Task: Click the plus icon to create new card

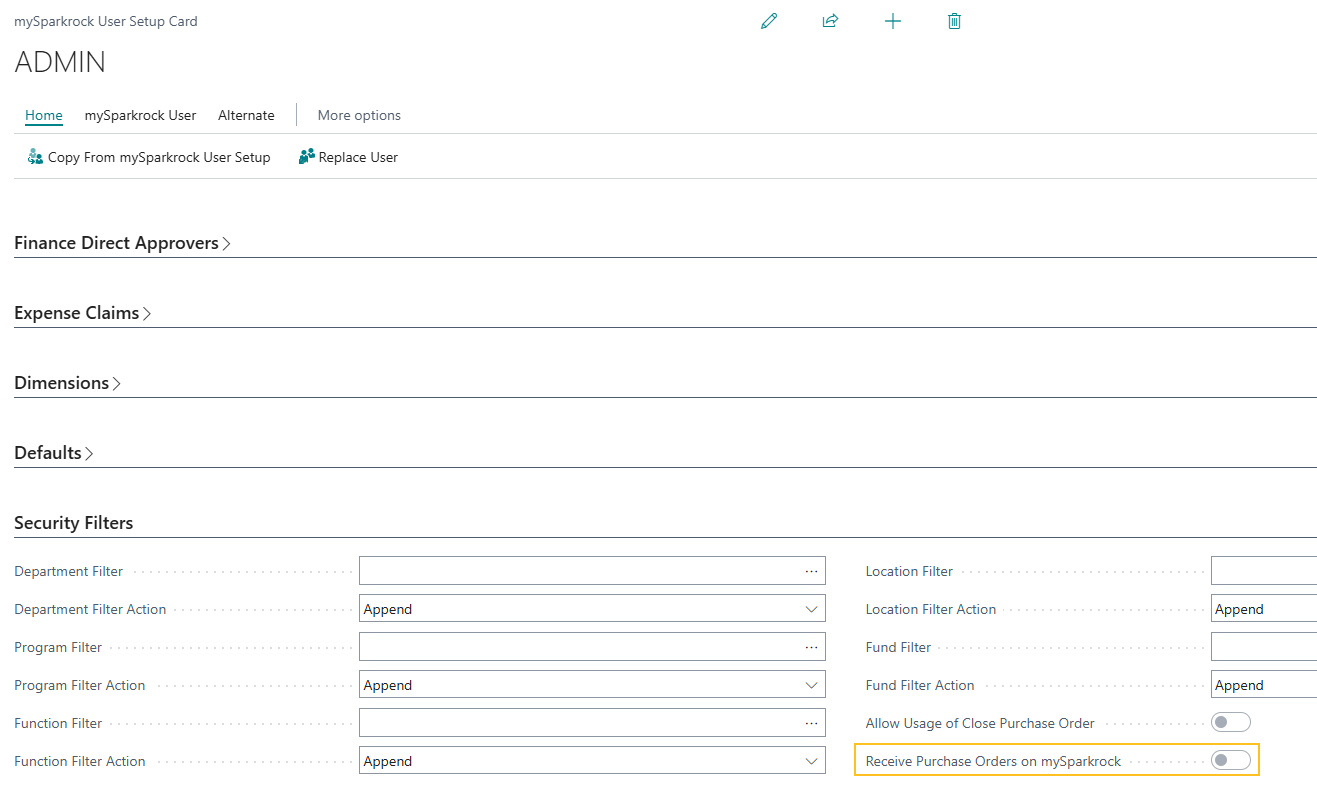Action: click(x=892, y=20)
